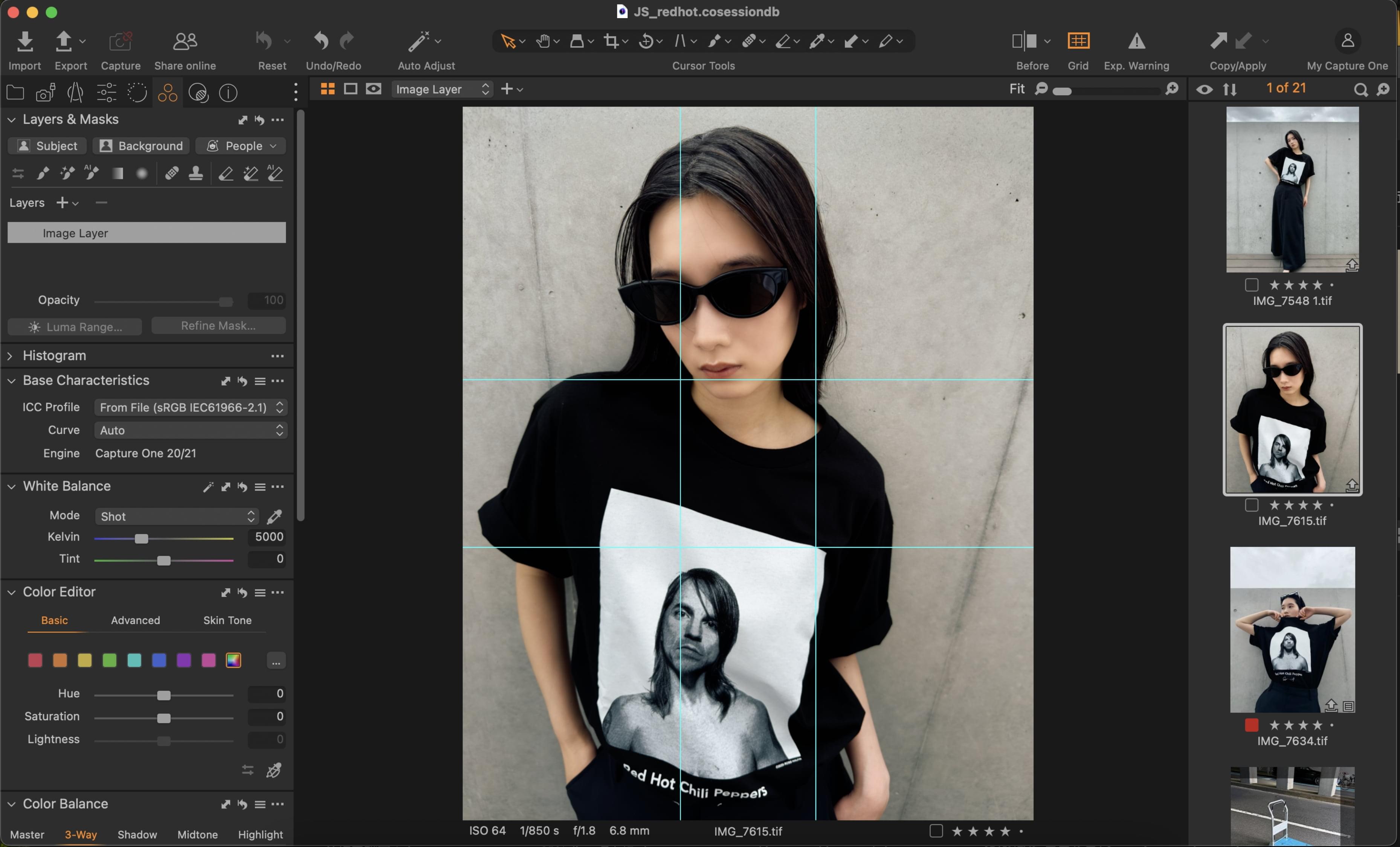Open the Color Balance Highlight tab
The height and width of the screenshot is (847, 1400).
coord(260,834)
